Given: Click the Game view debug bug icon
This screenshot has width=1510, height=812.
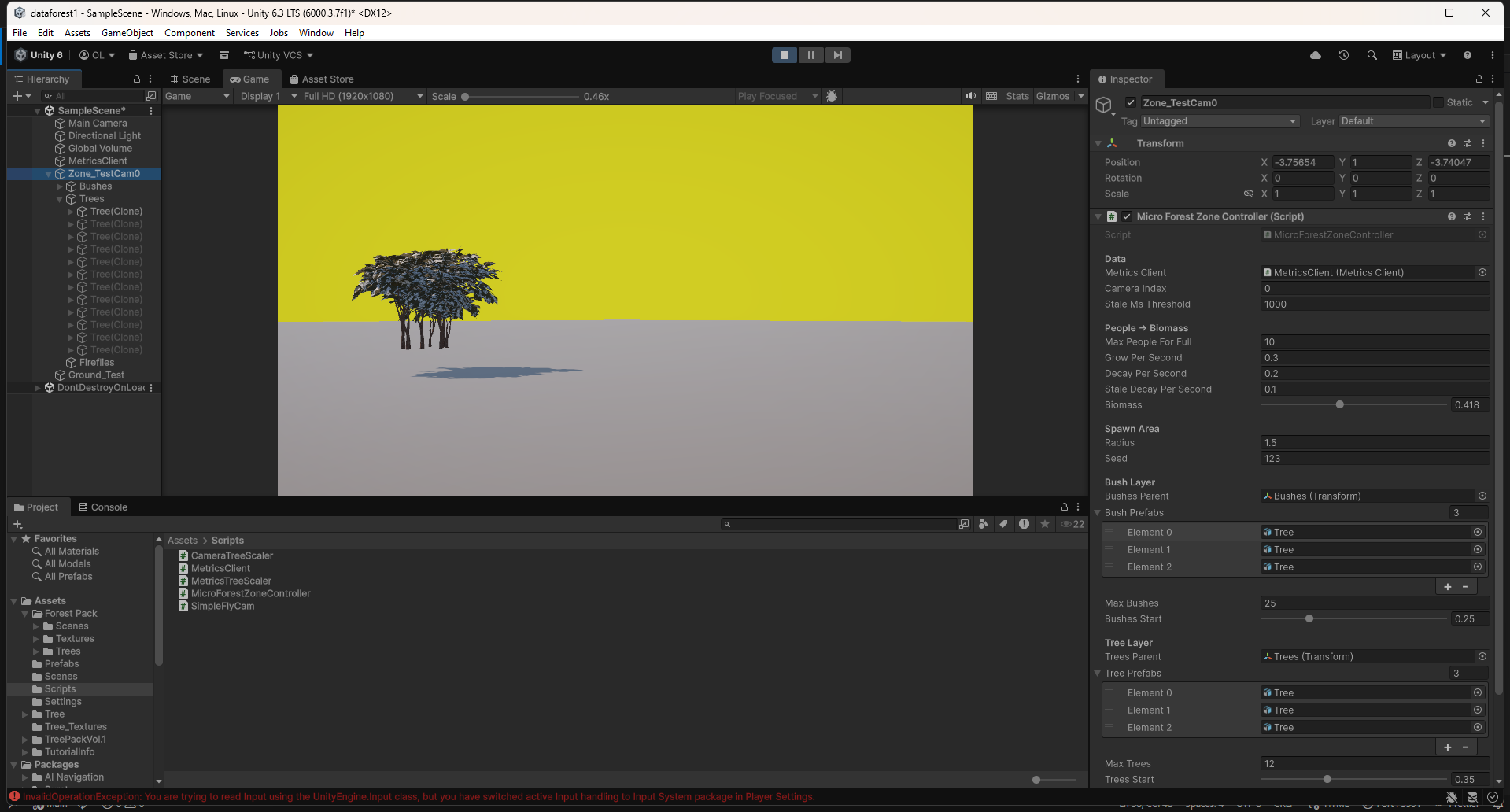Looking at the screenshot, I should [x=832, y=96].
